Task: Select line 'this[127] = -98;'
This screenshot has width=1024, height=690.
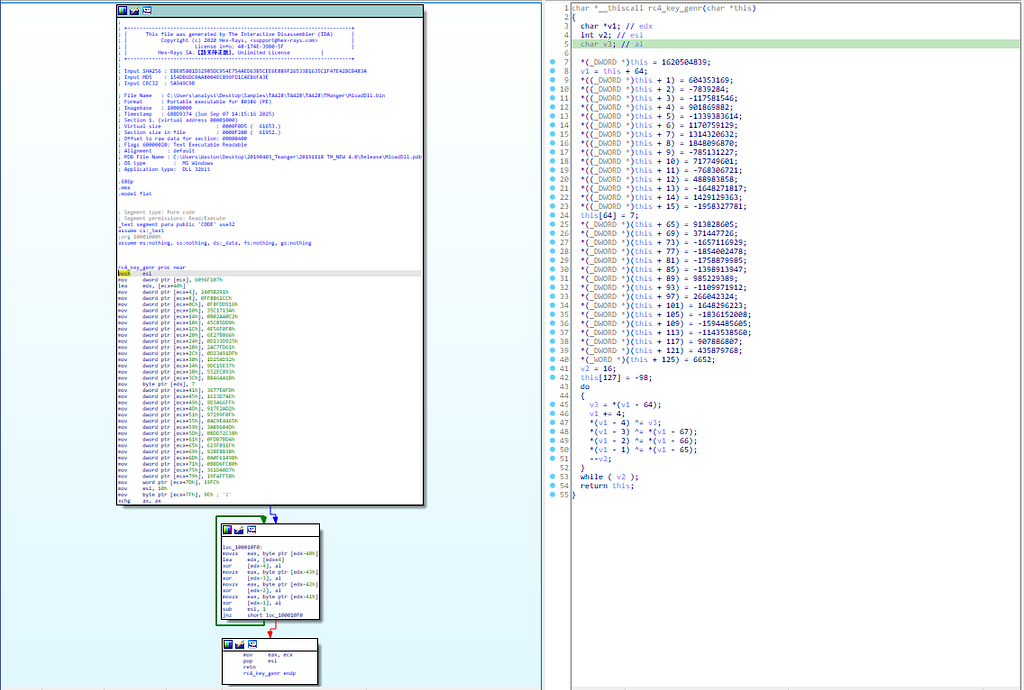Action: tap(616, 377)
